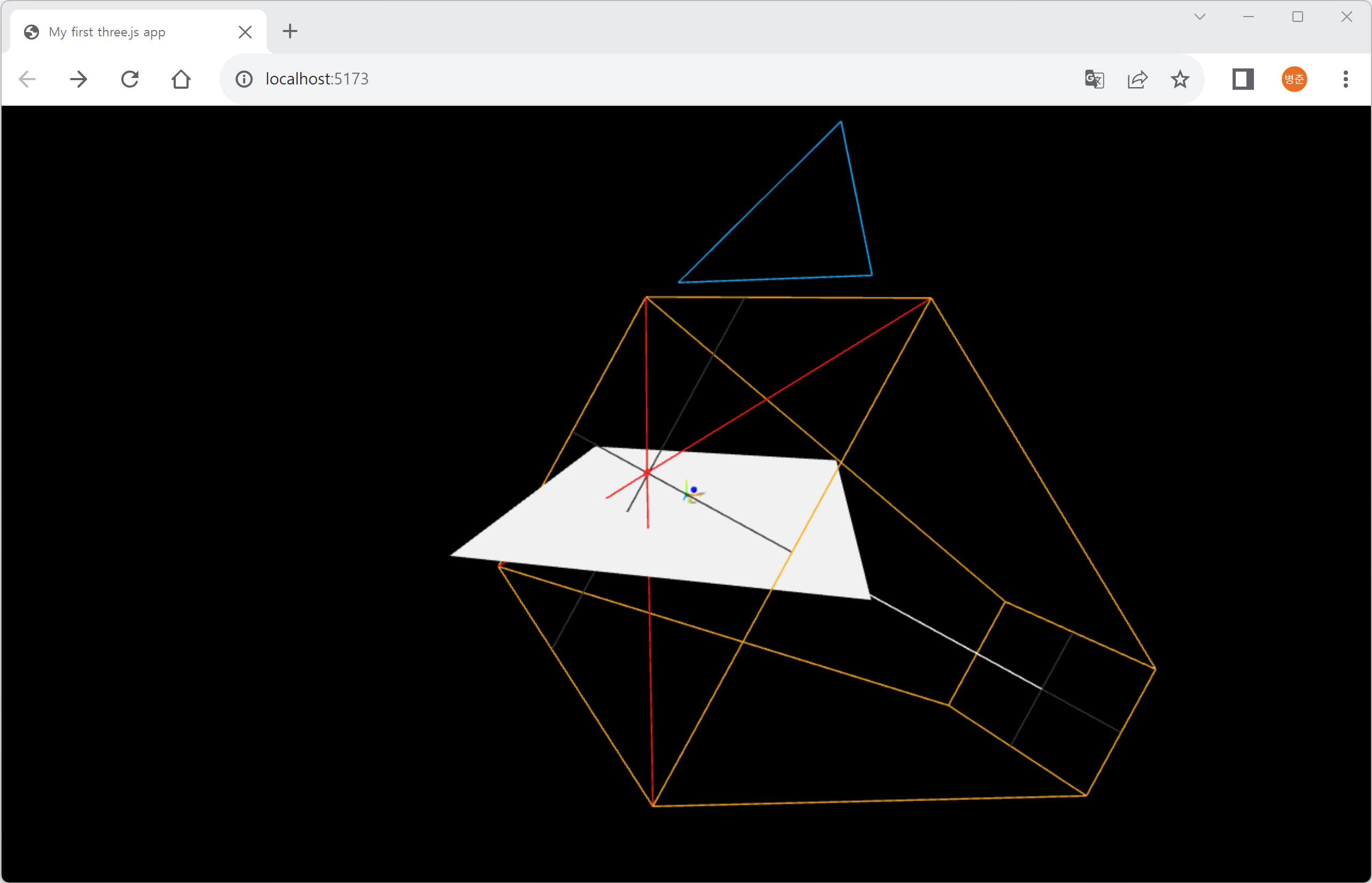1372x883 pixels.
Task: Click the browser back arrow
Action: click(x=27, y=79)
